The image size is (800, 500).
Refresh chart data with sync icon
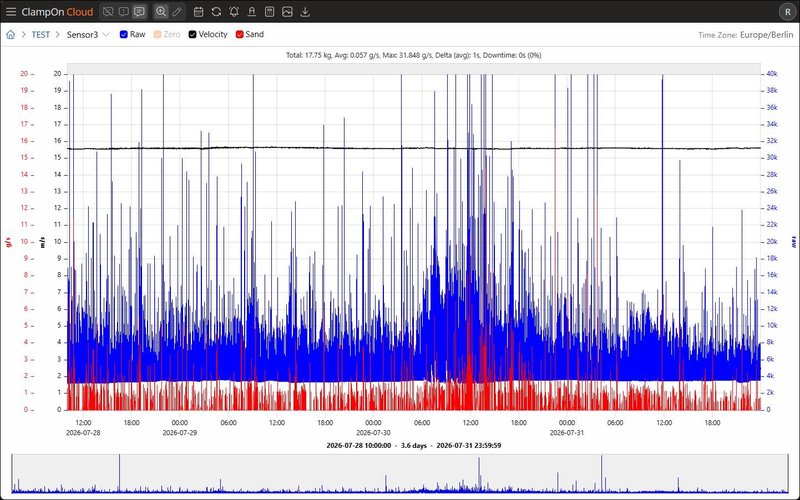[216, 11]
